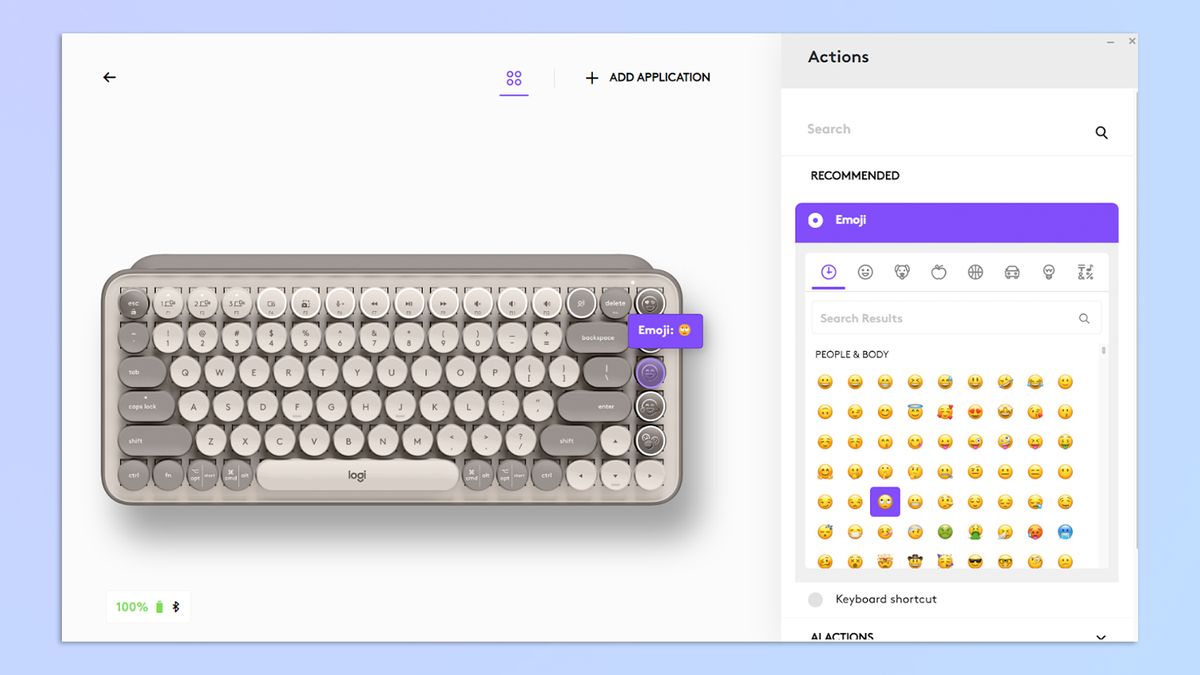
Task: Click the emoji list scrollbar
Action: (1104, 351)
